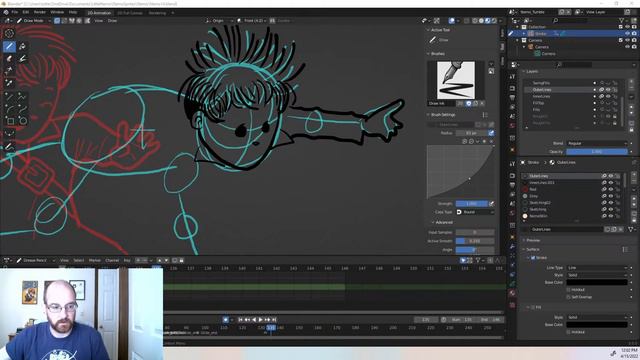
Task: Hide the Grey material in viewport
Action: coord(611,196)
